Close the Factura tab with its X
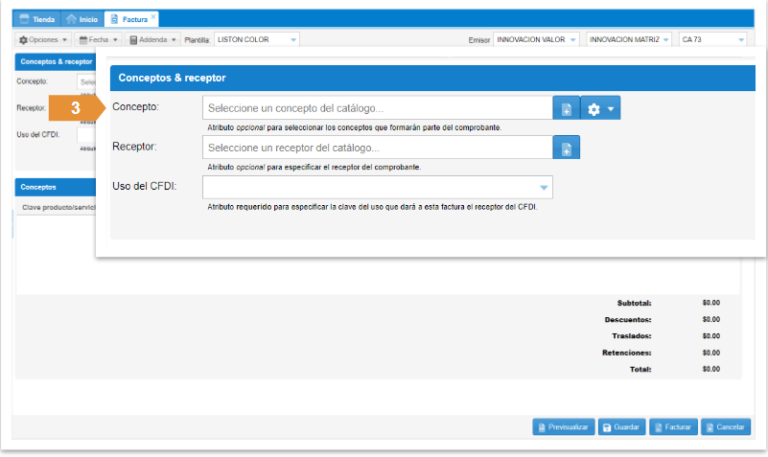Image resolution: width=768 pixels, height=457 pixels. tap(153, 18)
